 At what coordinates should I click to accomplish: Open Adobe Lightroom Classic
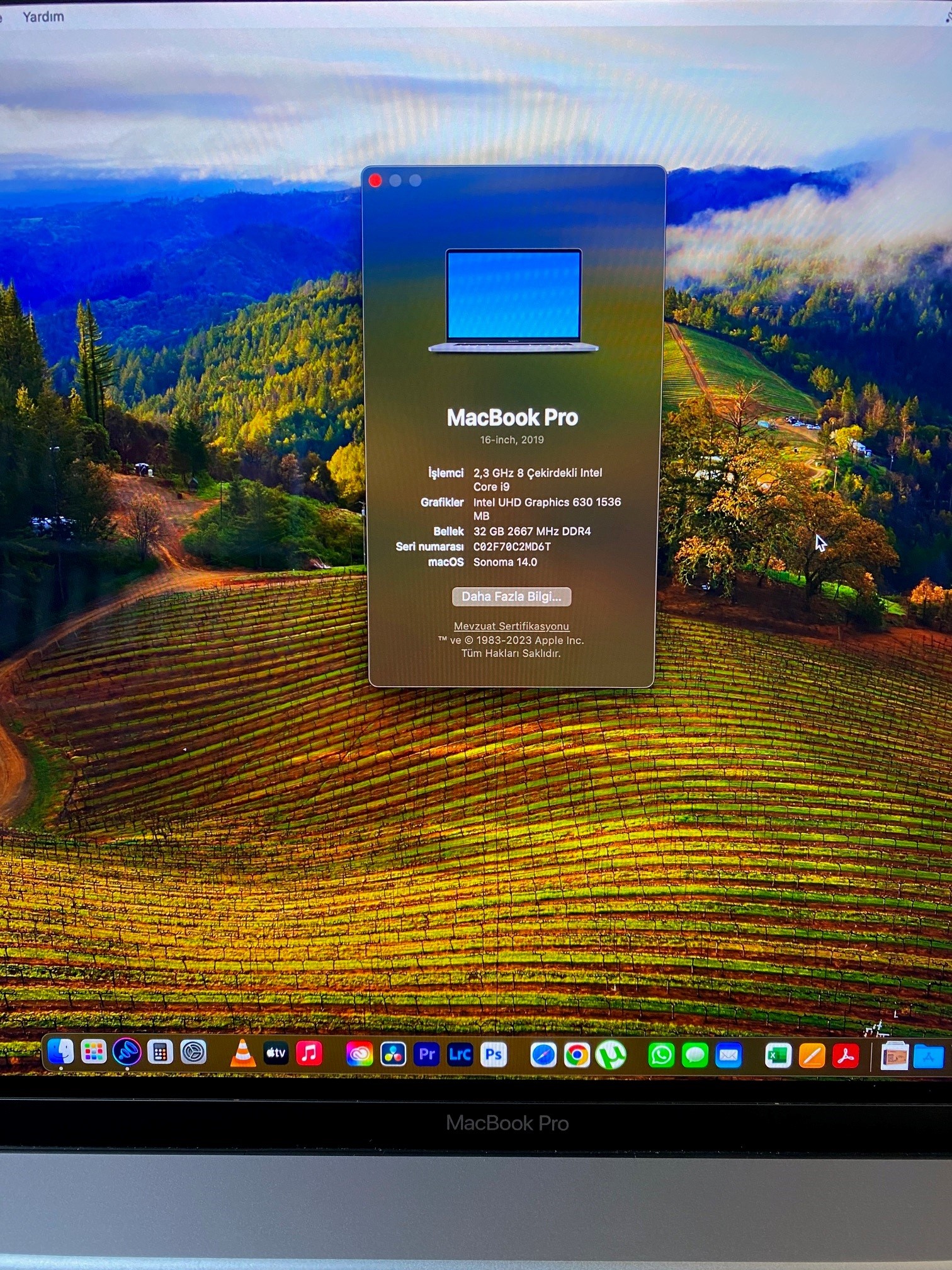coord(460,1055)
